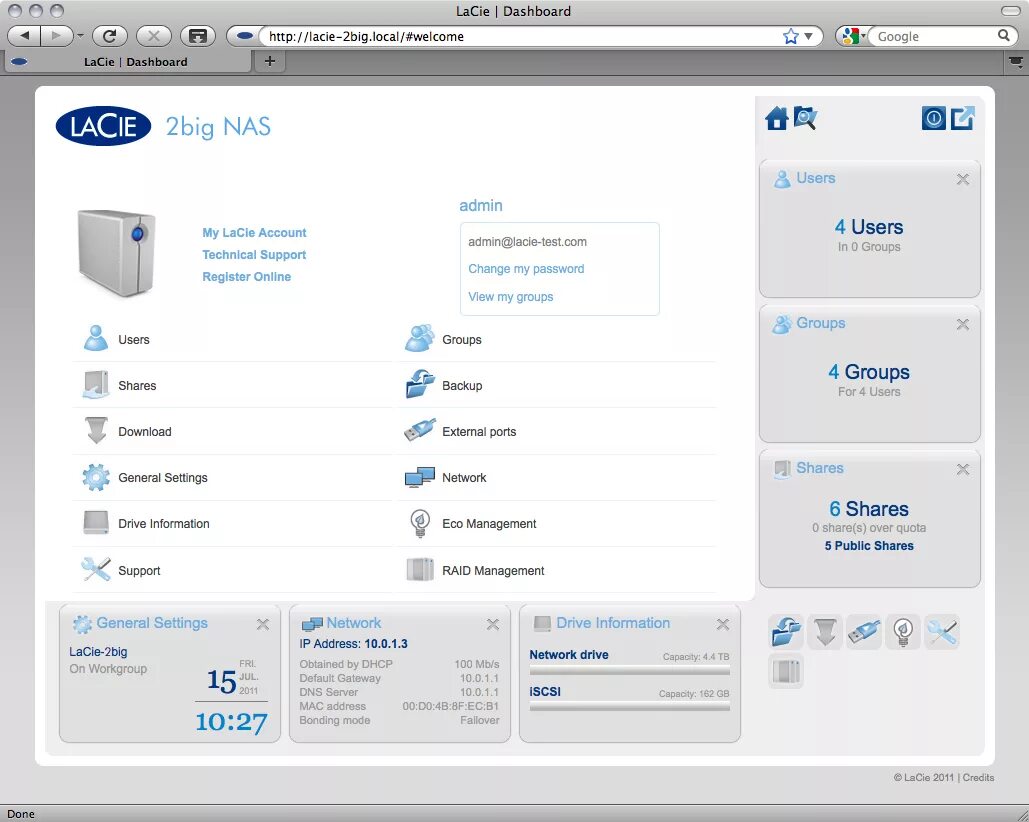Screen dimensions: 1029x822
Task: Close the General Settings widget
Action: coord(262,625)
